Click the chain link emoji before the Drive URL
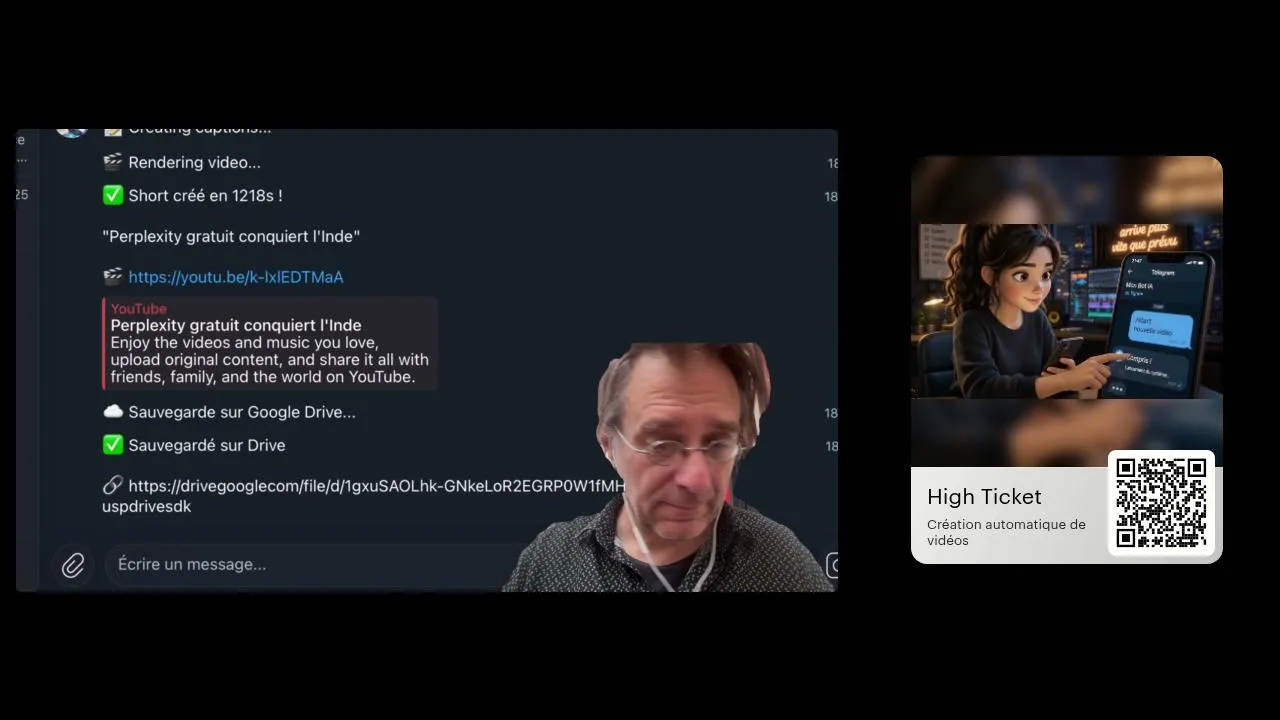The image size is (1280, 720). click(x=112, y=486)
